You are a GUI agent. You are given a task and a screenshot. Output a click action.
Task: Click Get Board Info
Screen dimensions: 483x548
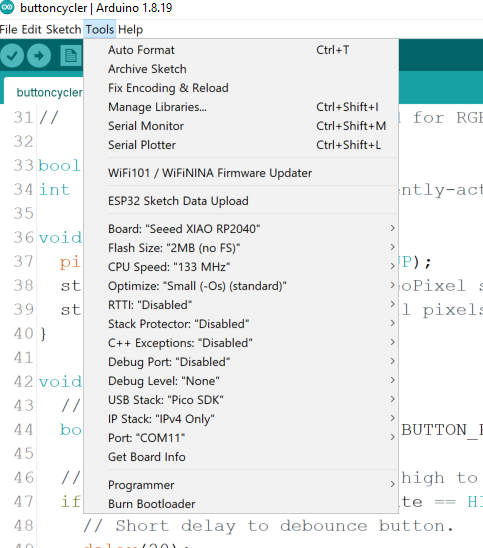tap(241, 457)
